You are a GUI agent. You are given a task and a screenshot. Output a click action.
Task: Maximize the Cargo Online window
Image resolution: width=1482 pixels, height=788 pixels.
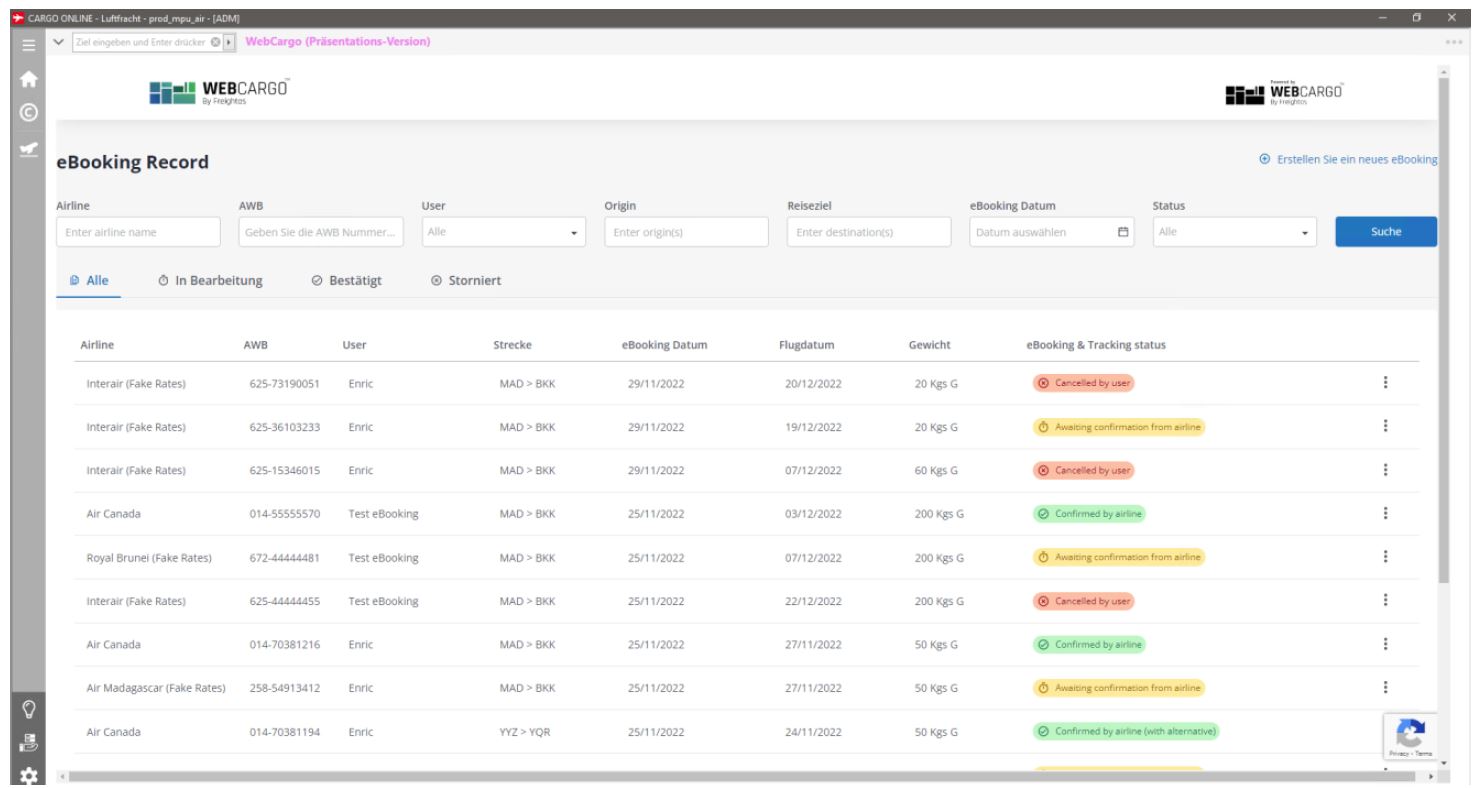1418,18
